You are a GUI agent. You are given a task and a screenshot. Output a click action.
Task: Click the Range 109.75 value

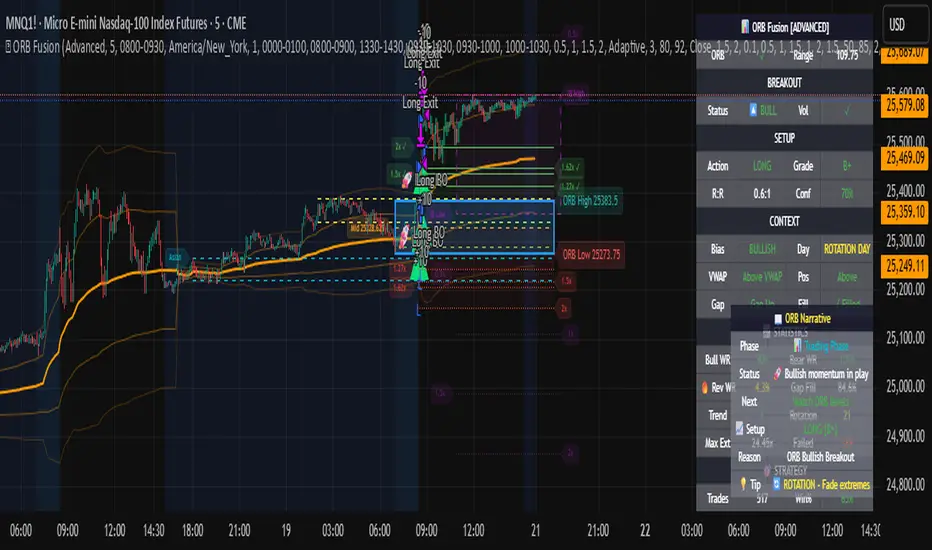point(847,55)
